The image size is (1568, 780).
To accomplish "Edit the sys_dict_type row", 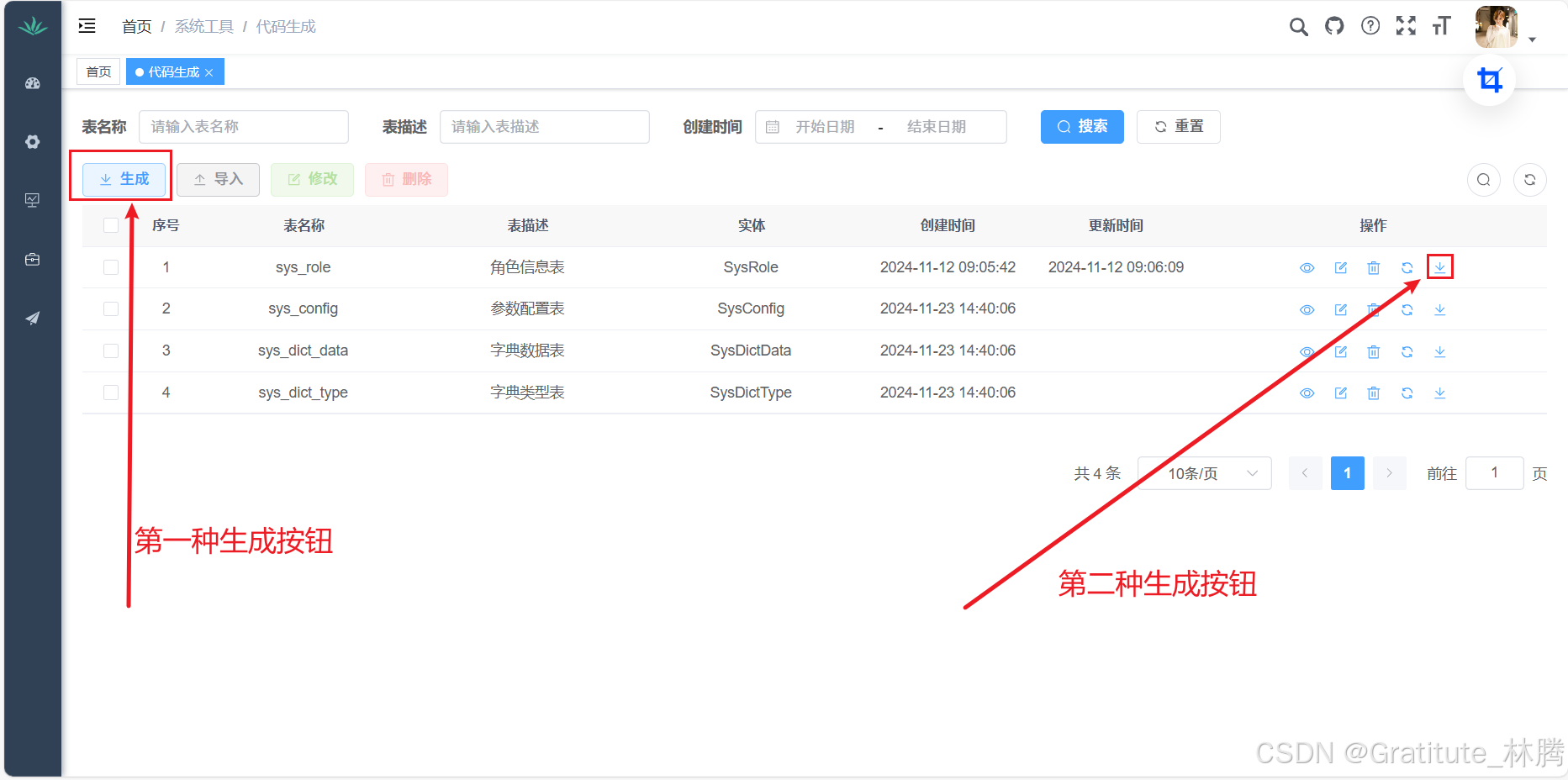I will [1341, 393].
